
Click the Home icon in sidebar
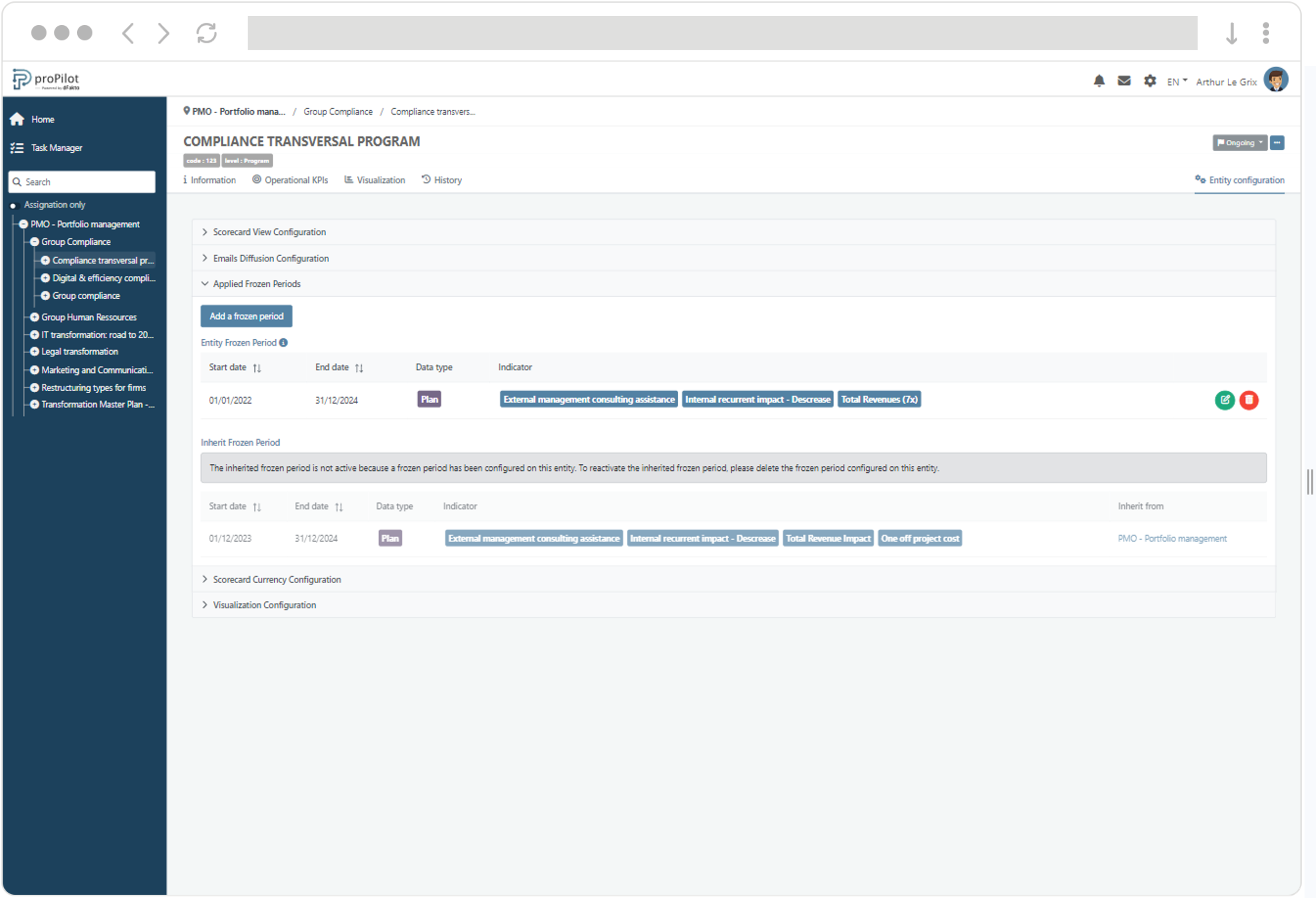(x=17, y=119)
